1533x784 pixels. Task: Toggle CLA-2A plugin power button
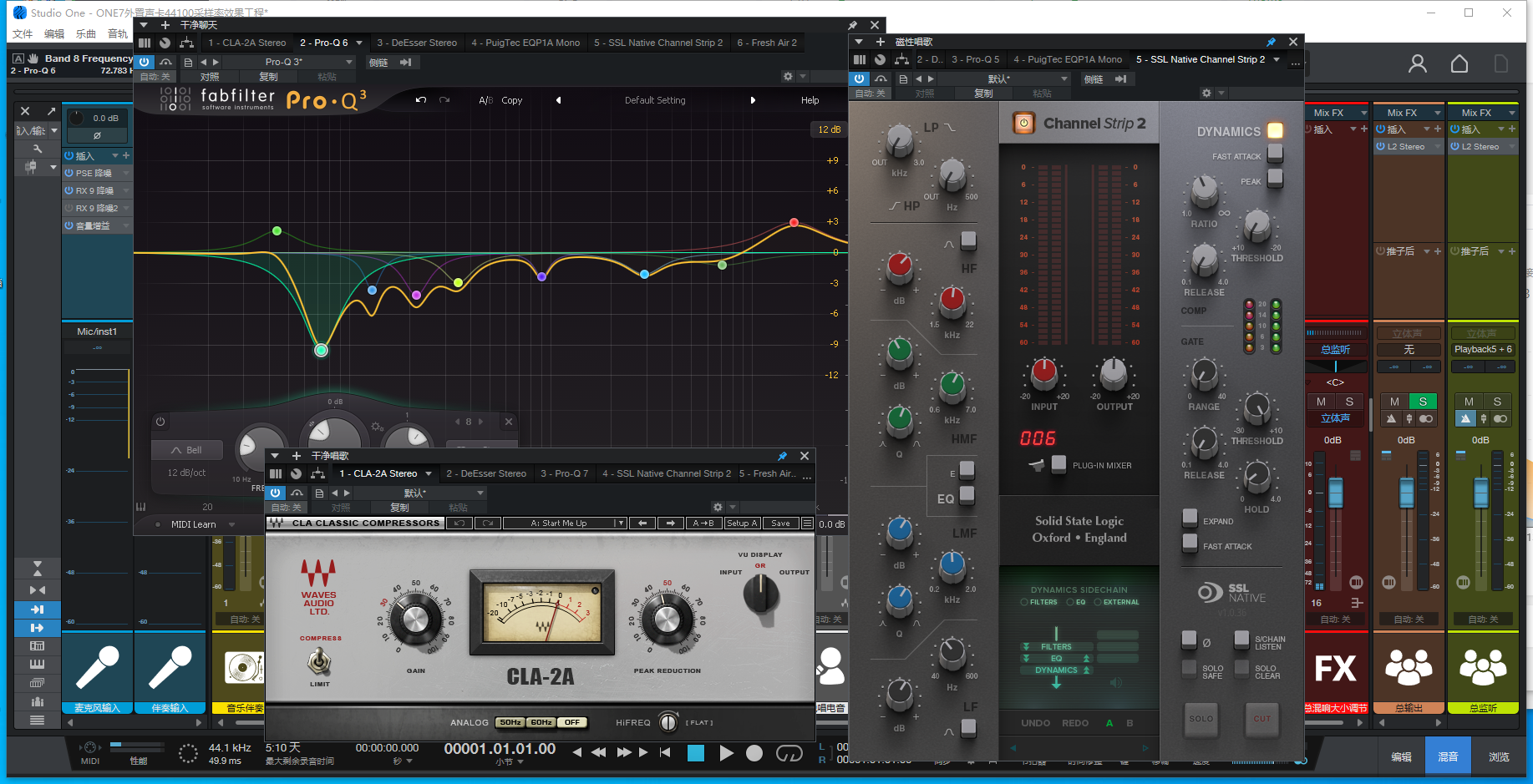click(275, 493)
